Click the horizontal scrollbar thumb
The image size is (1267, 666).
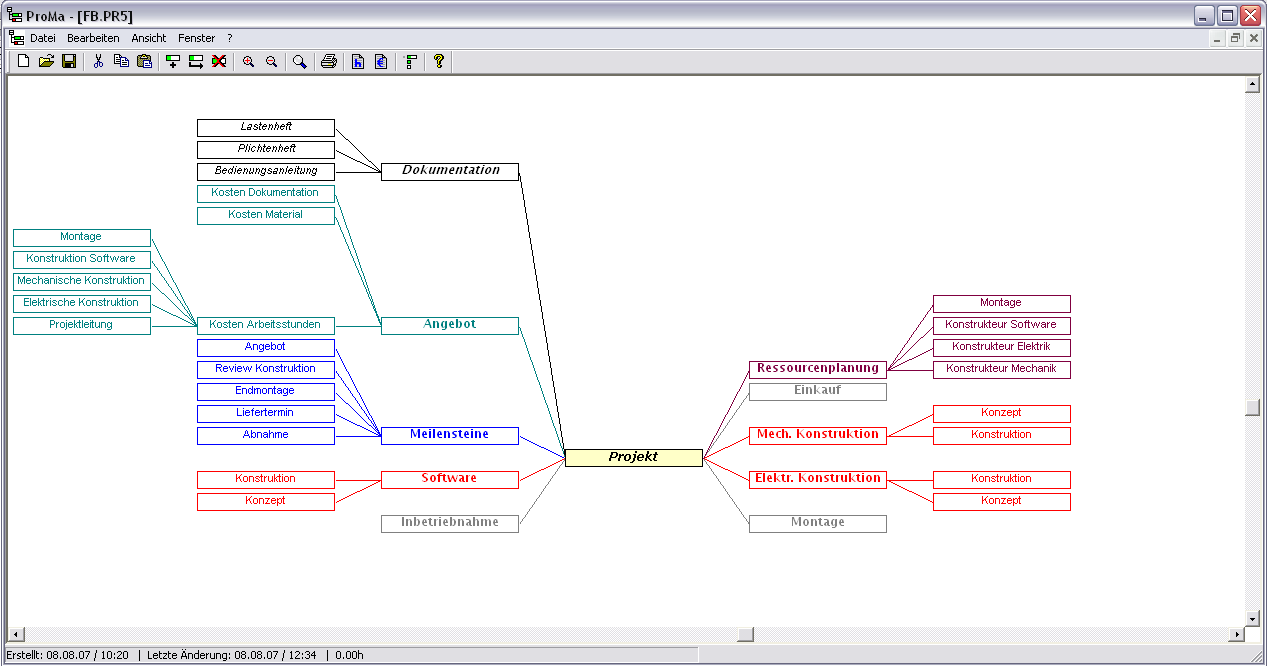[x=745, y=635]
